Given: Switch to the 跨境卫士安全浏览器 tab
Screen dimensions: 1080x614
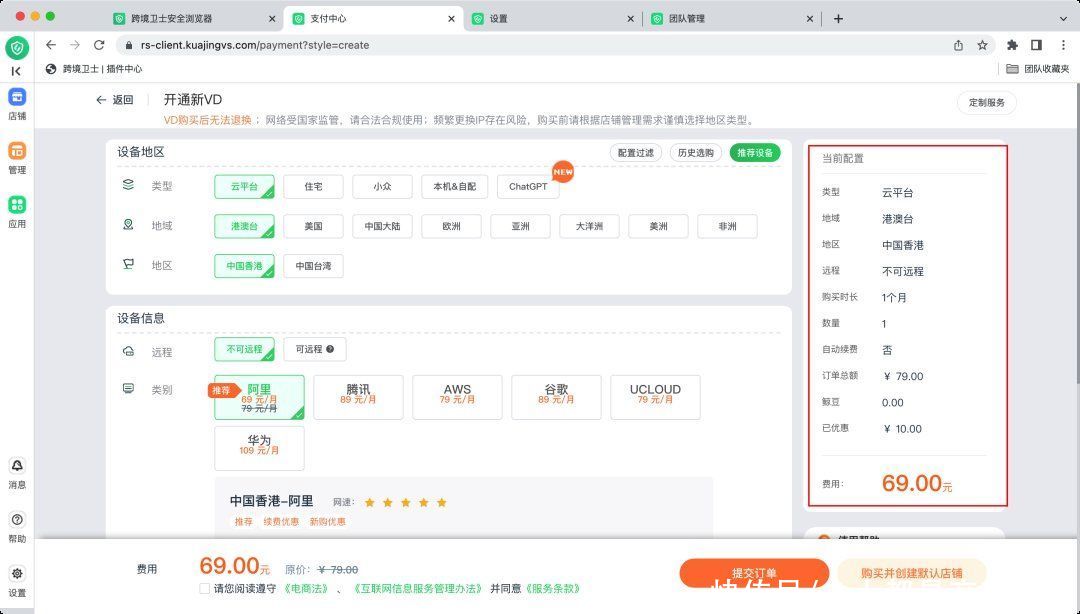Looking at the screenshot, I should [194, 19].
